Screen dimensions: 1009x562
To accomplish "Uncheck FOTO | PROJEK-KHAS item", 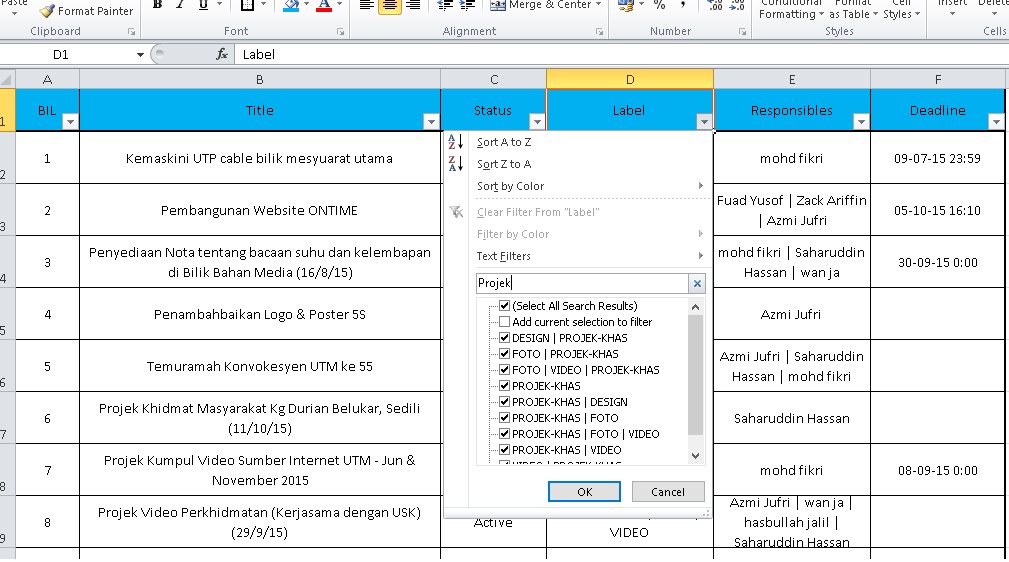I will [x=504, y=354].
